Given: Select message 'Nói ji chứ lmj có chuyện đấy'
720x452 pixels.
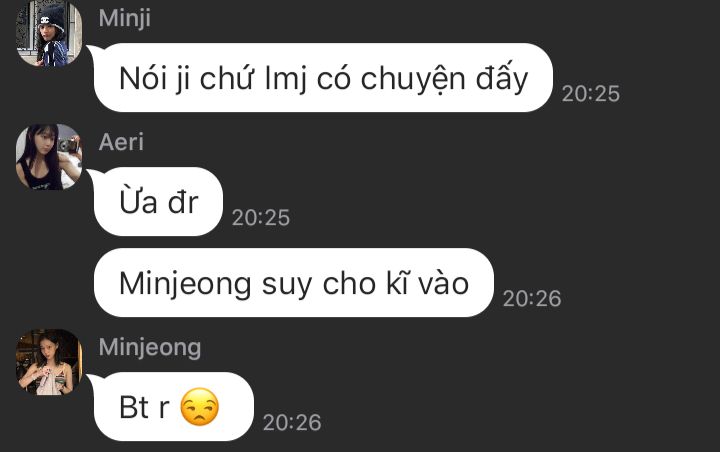Looking at the screenshot, I should 323,78.
